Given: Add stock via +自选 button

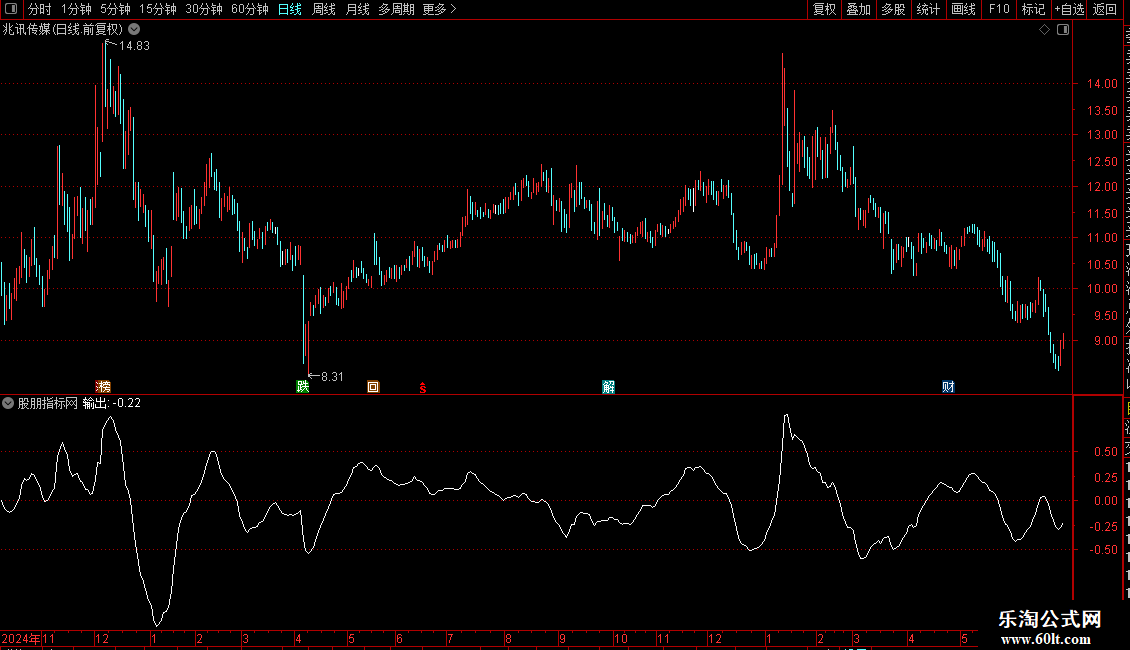Looking at the screenshot, I should click(x=1069, y=9).
